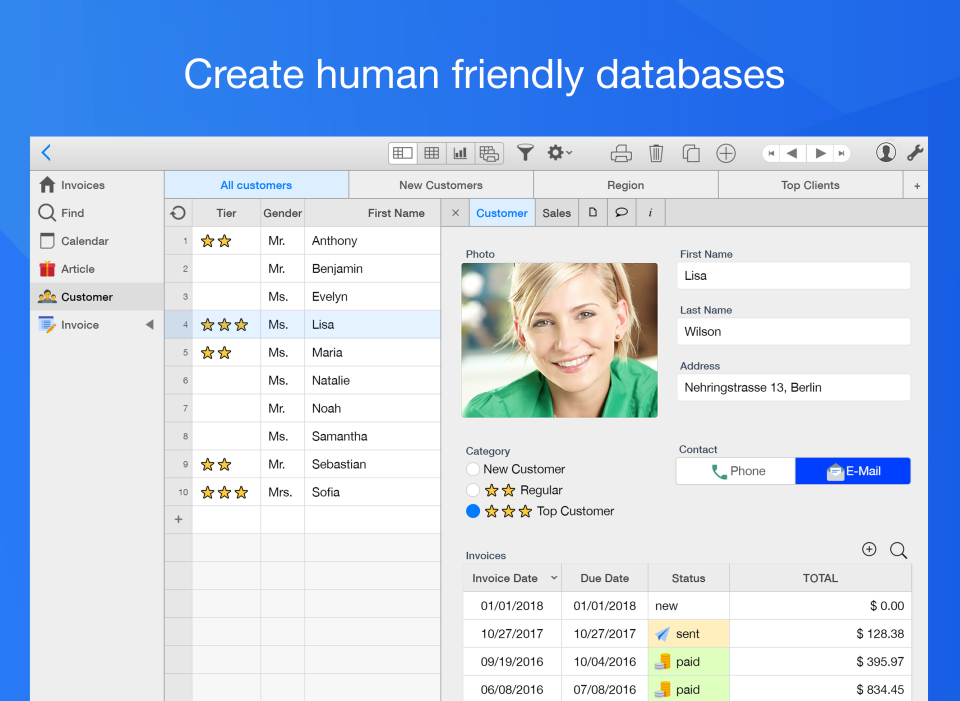Open the Sales tab
This screenshot has width=960, height=701.
[557, 213]
